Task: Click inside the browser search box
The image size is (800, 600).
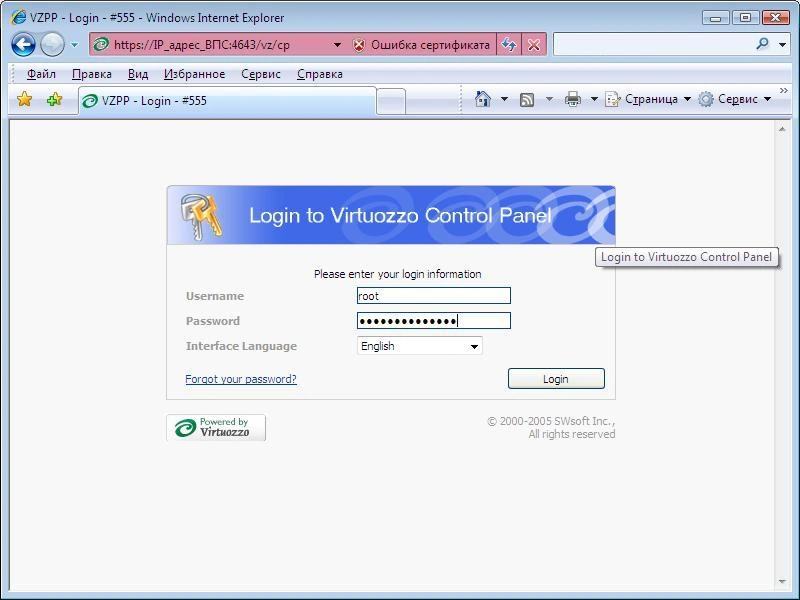Action: coord(653,44)
